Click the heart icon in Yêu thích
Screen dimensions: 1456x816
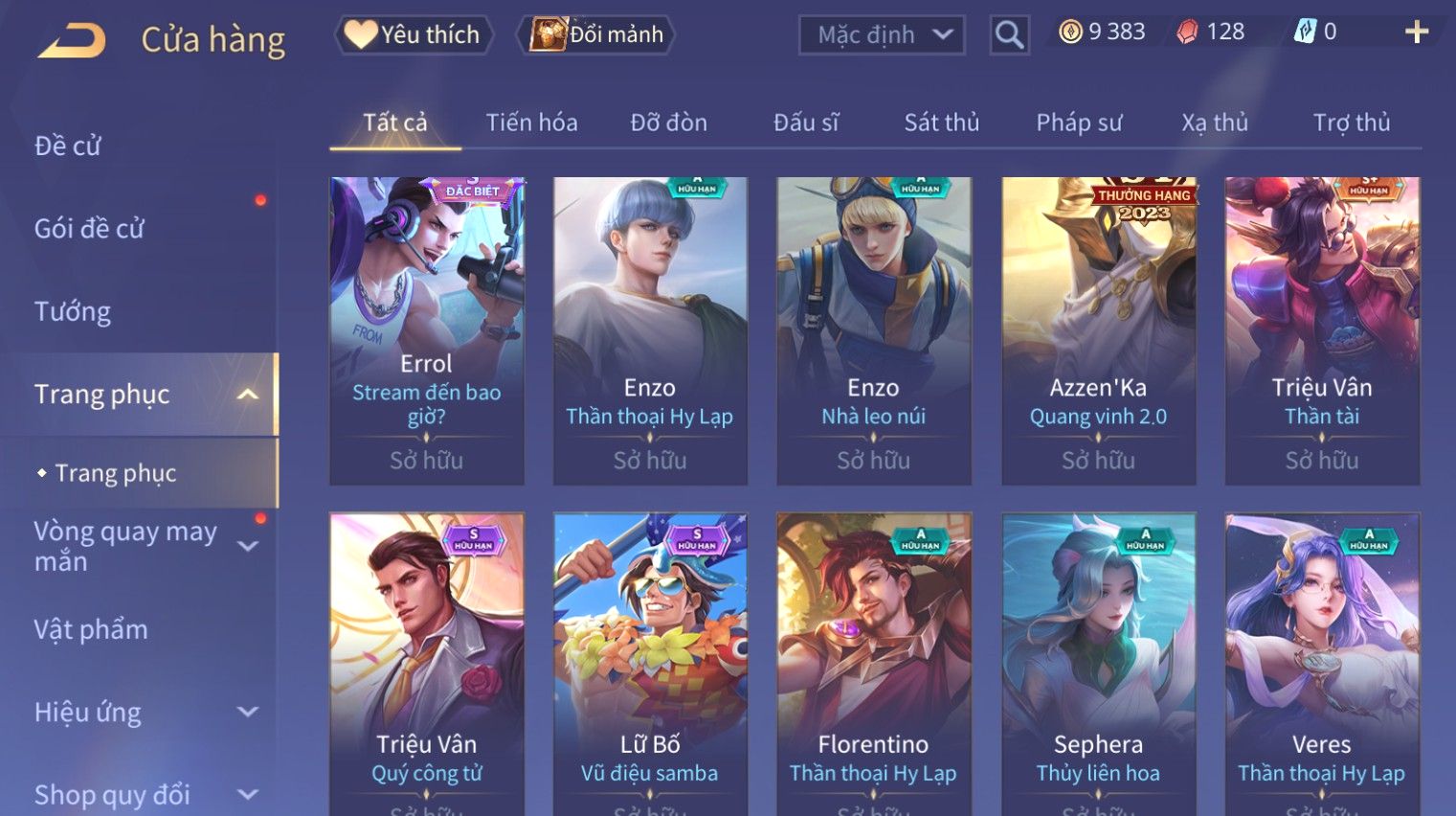[360, 34]
